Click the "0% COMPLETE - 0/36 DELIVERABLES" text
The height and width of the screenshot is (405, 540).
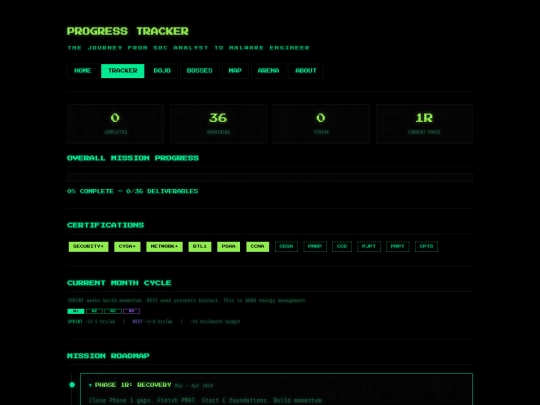pyautogui.click(x=133, y=191)
